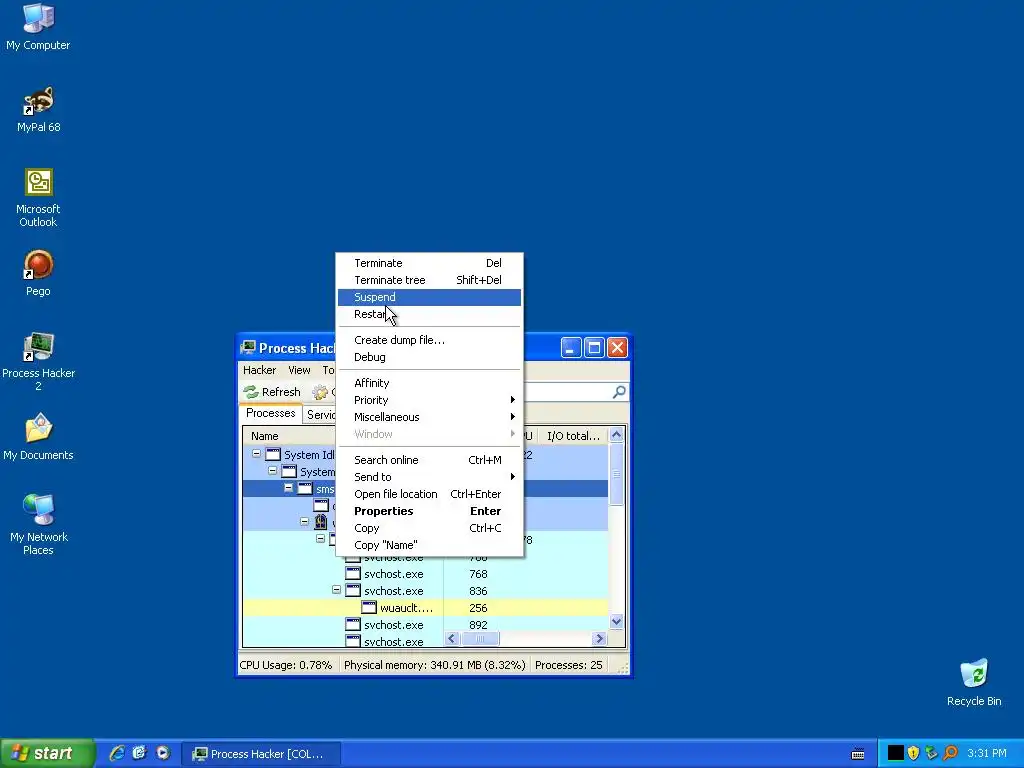Image resolution: width=1024 pixels, height=768 pixels.
Task: Select Copy "Name" menu entry
Action: click(429, 545)
